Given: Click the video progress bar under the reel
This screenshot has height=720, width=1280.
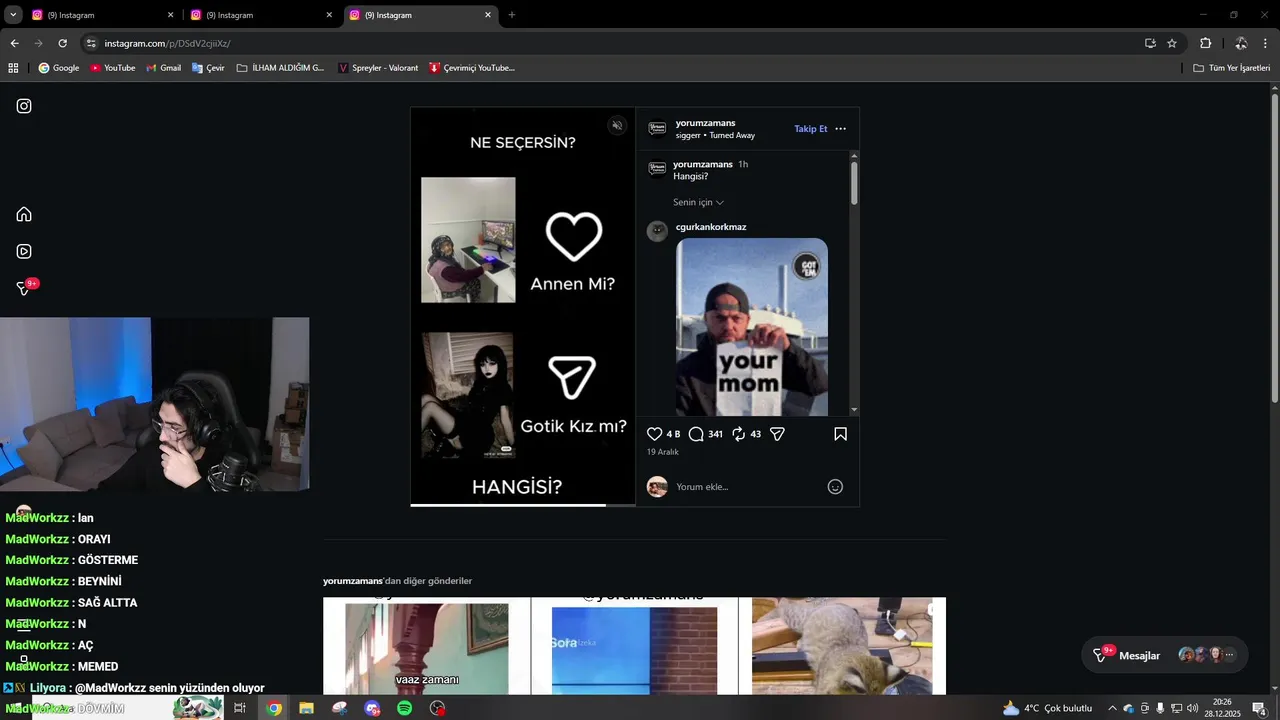Looking at the screenshot, I should pos(523,505).
